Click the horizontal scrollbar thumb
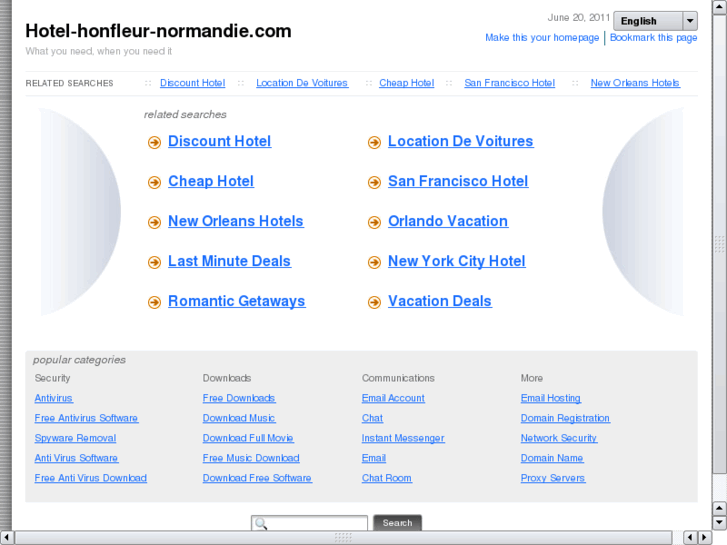 point(343,538)
